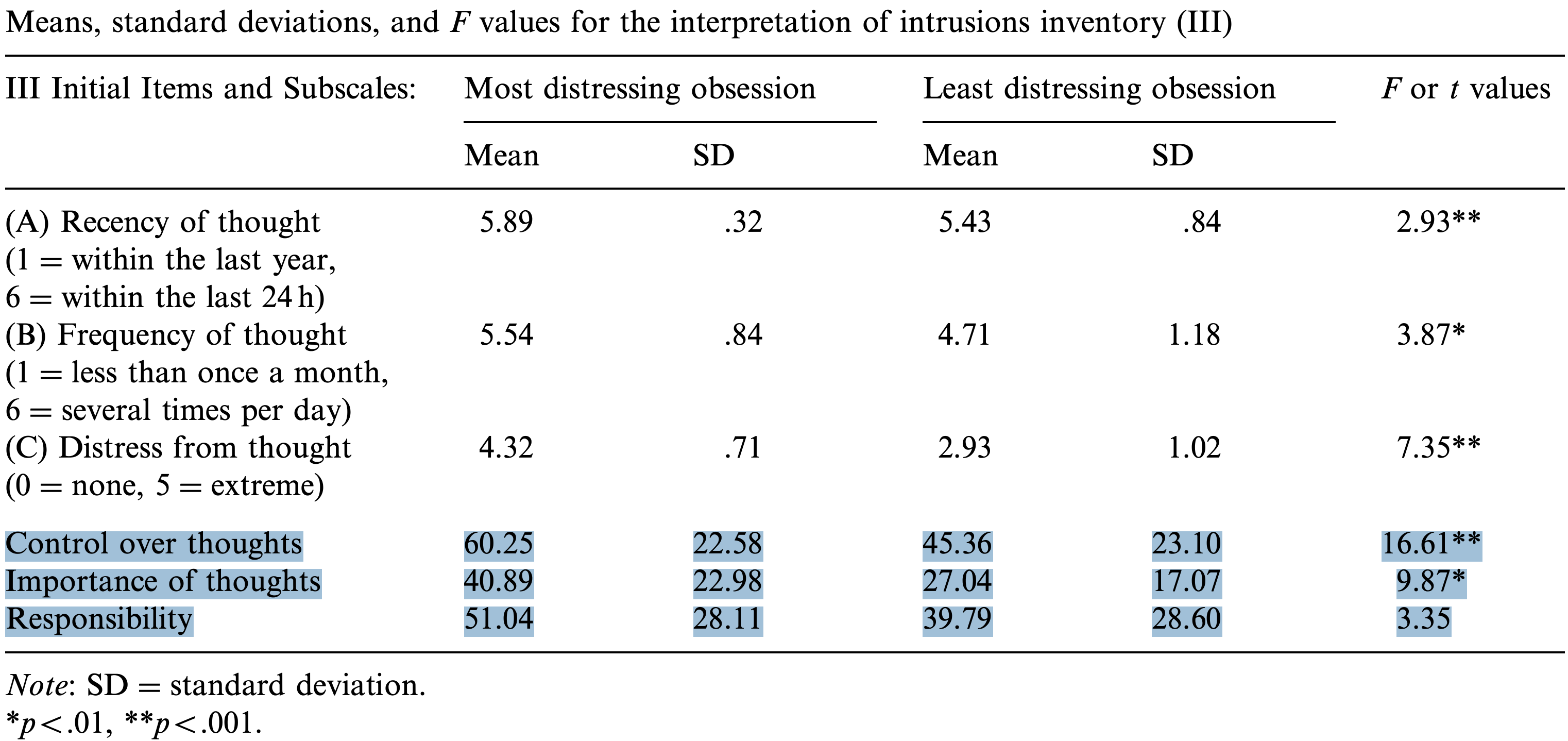Click the 16.61** F value cell
Screen dimensions: 1568x741
1431,544
